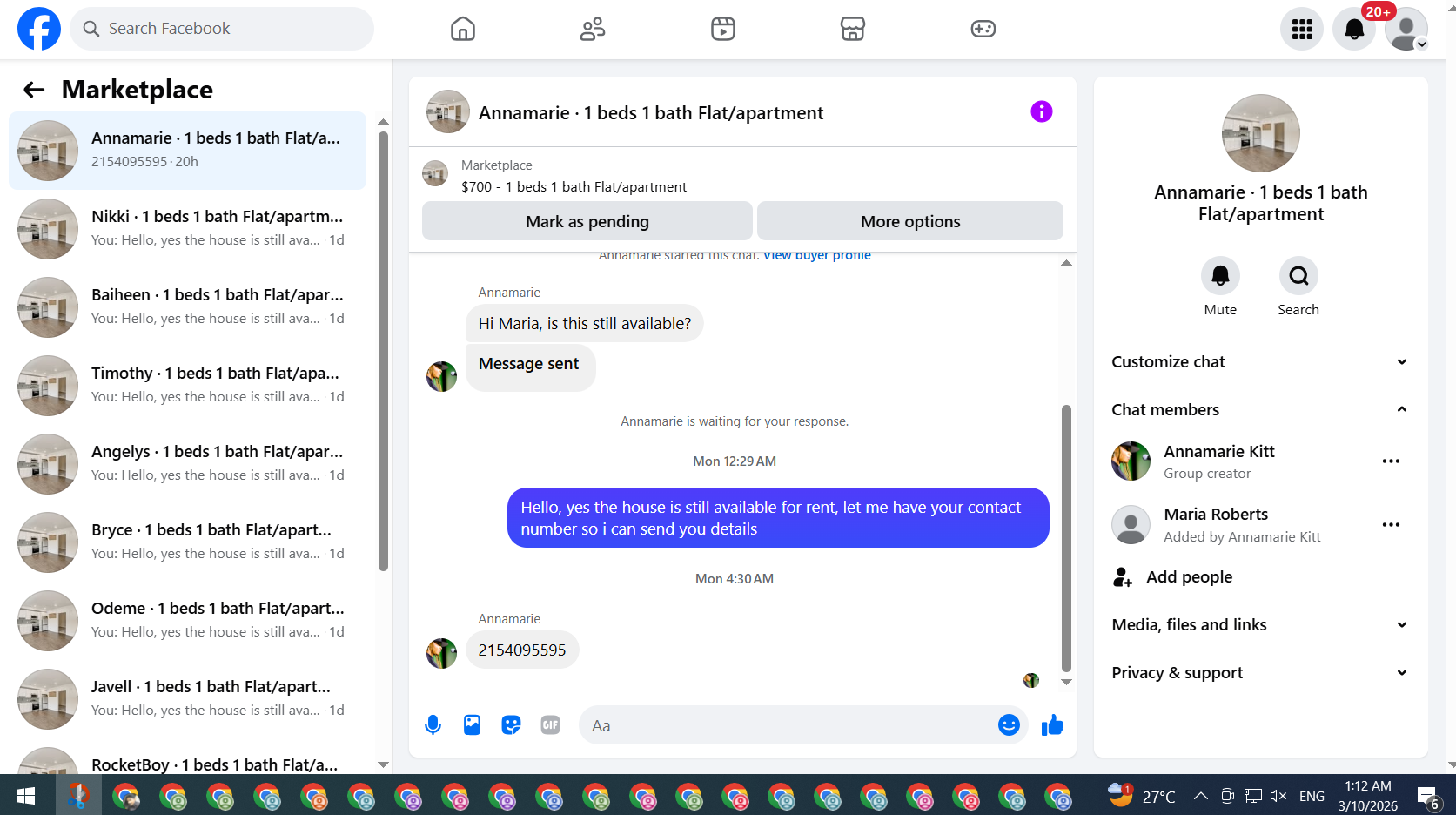Toggle muted volume icon in system tray
The image size is (1456, 815).
point(1278,796)
